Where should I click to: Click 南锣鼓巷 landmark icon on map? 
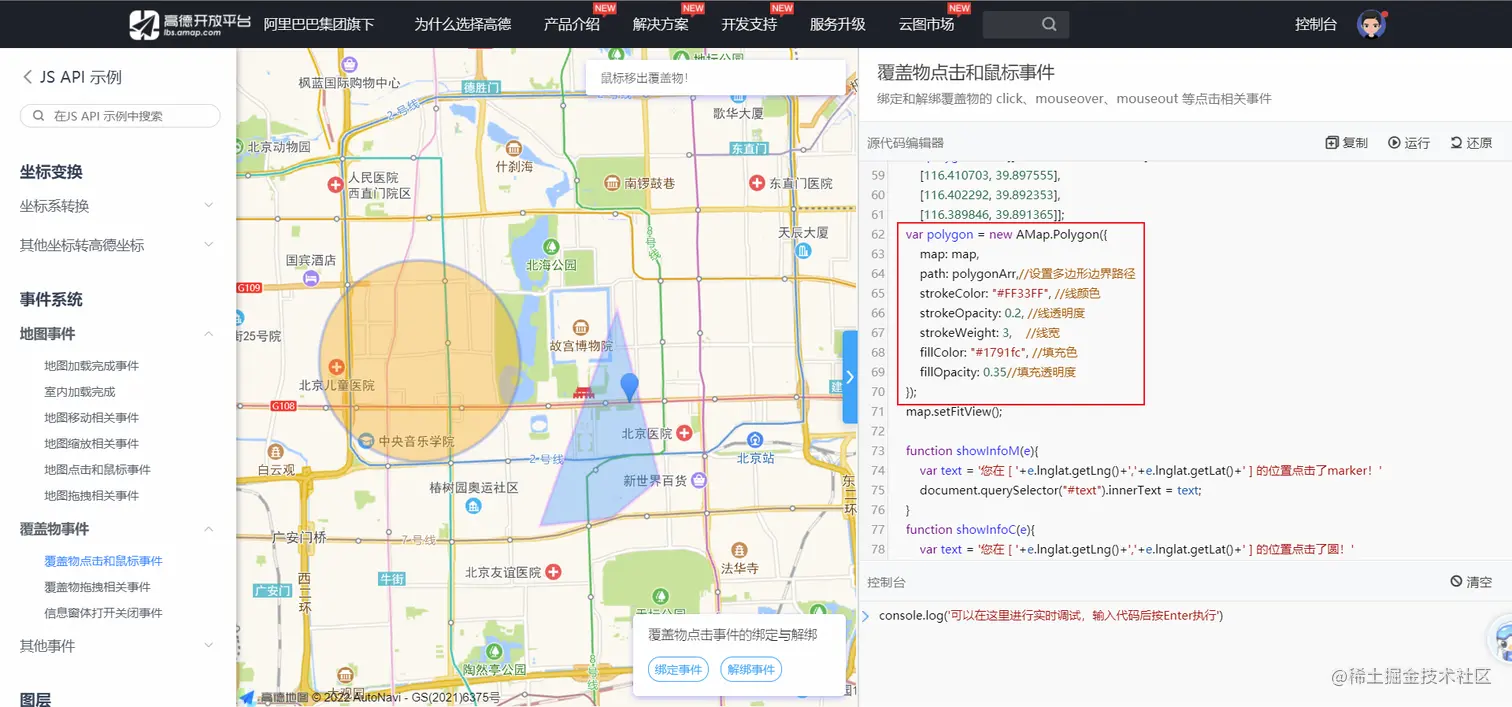coord(612,183)
